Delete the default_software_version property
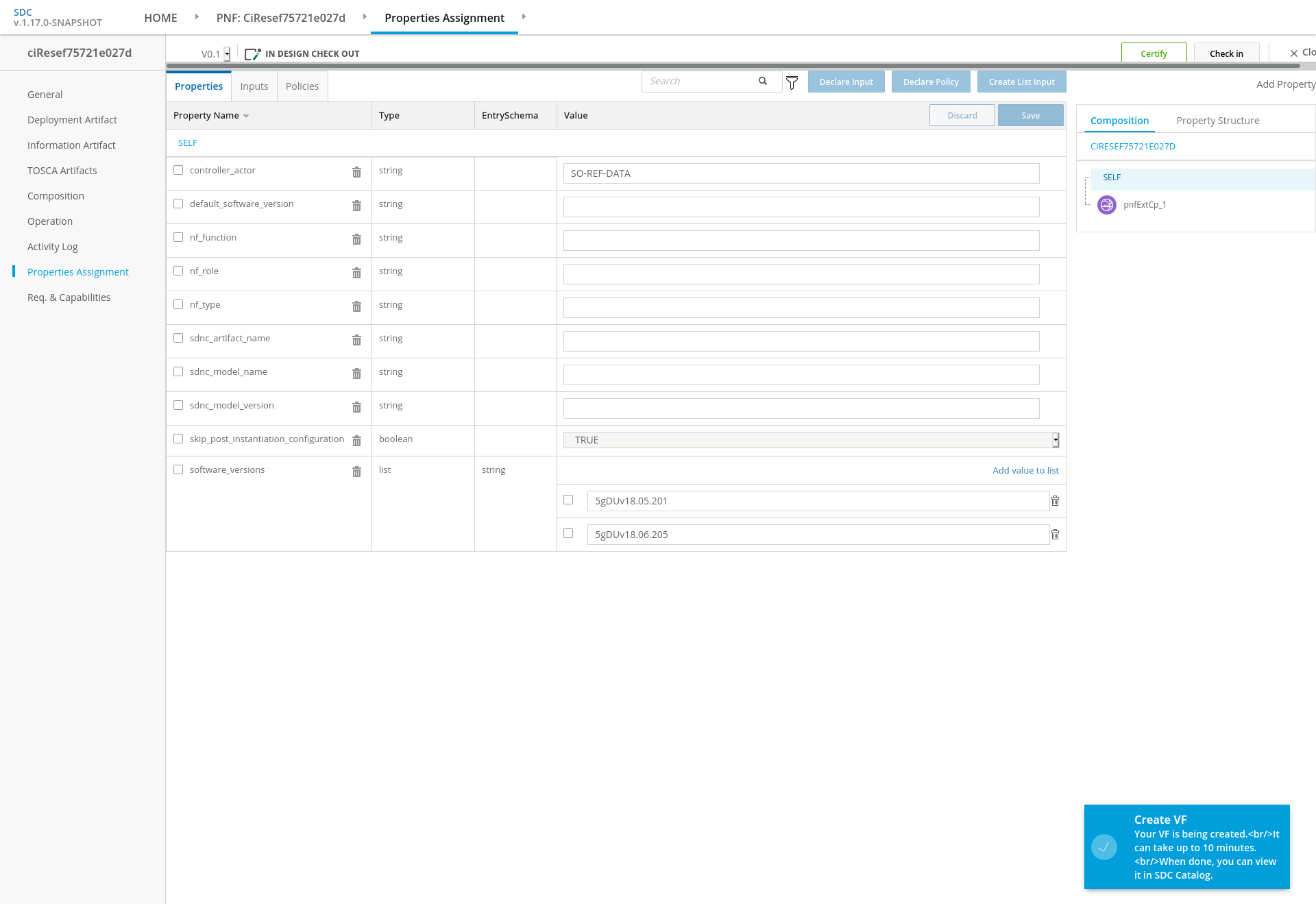The width and height of the screenshot is (1316, 904). point(356,206)
